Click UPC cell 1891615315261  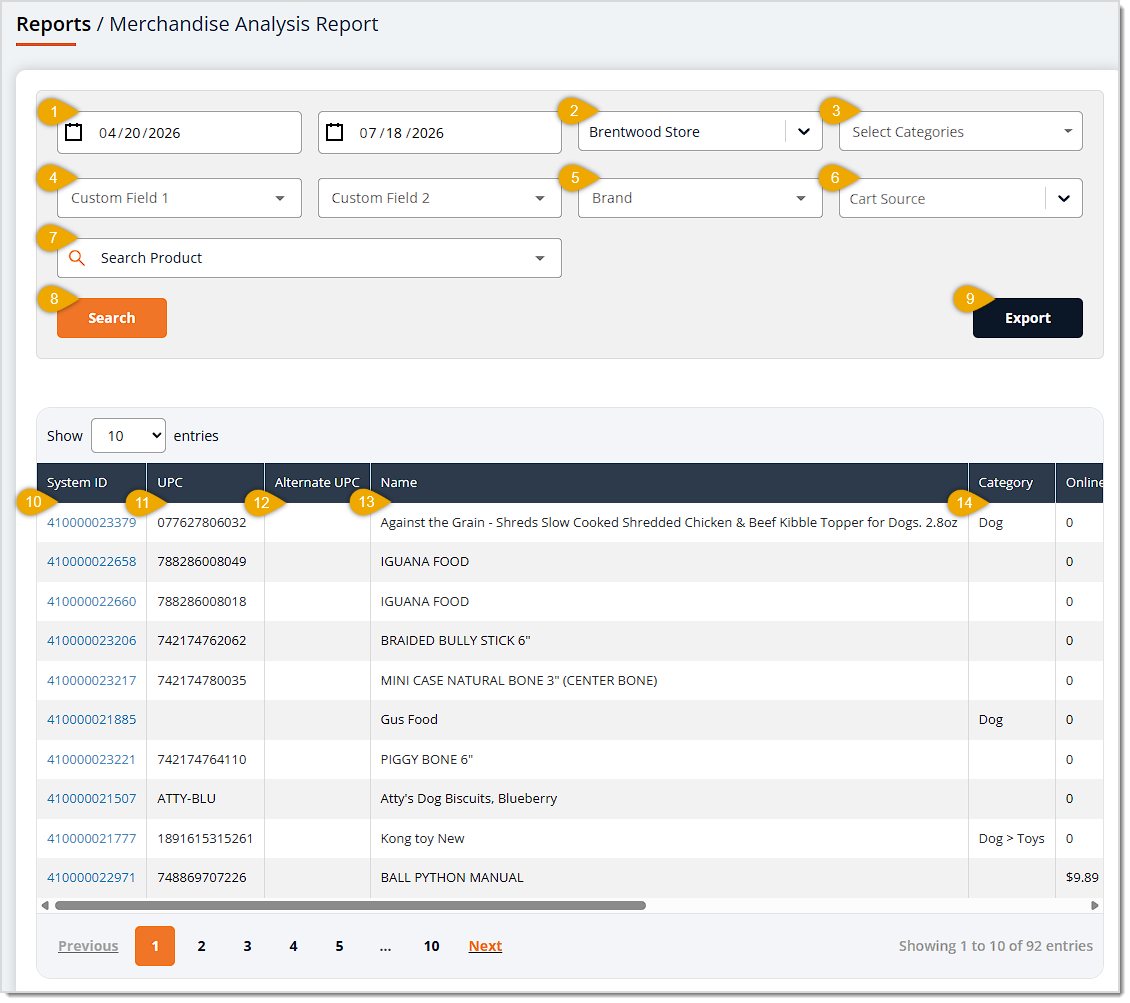click(205, 839)
